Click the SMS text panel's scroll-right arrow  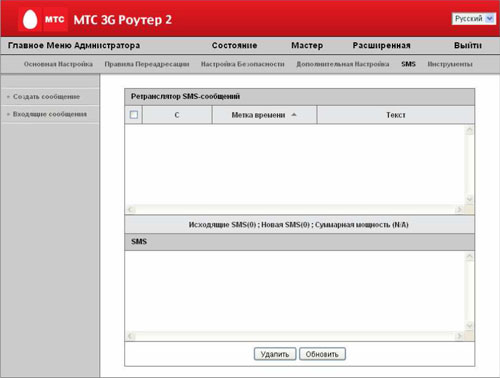click(459, 336)
